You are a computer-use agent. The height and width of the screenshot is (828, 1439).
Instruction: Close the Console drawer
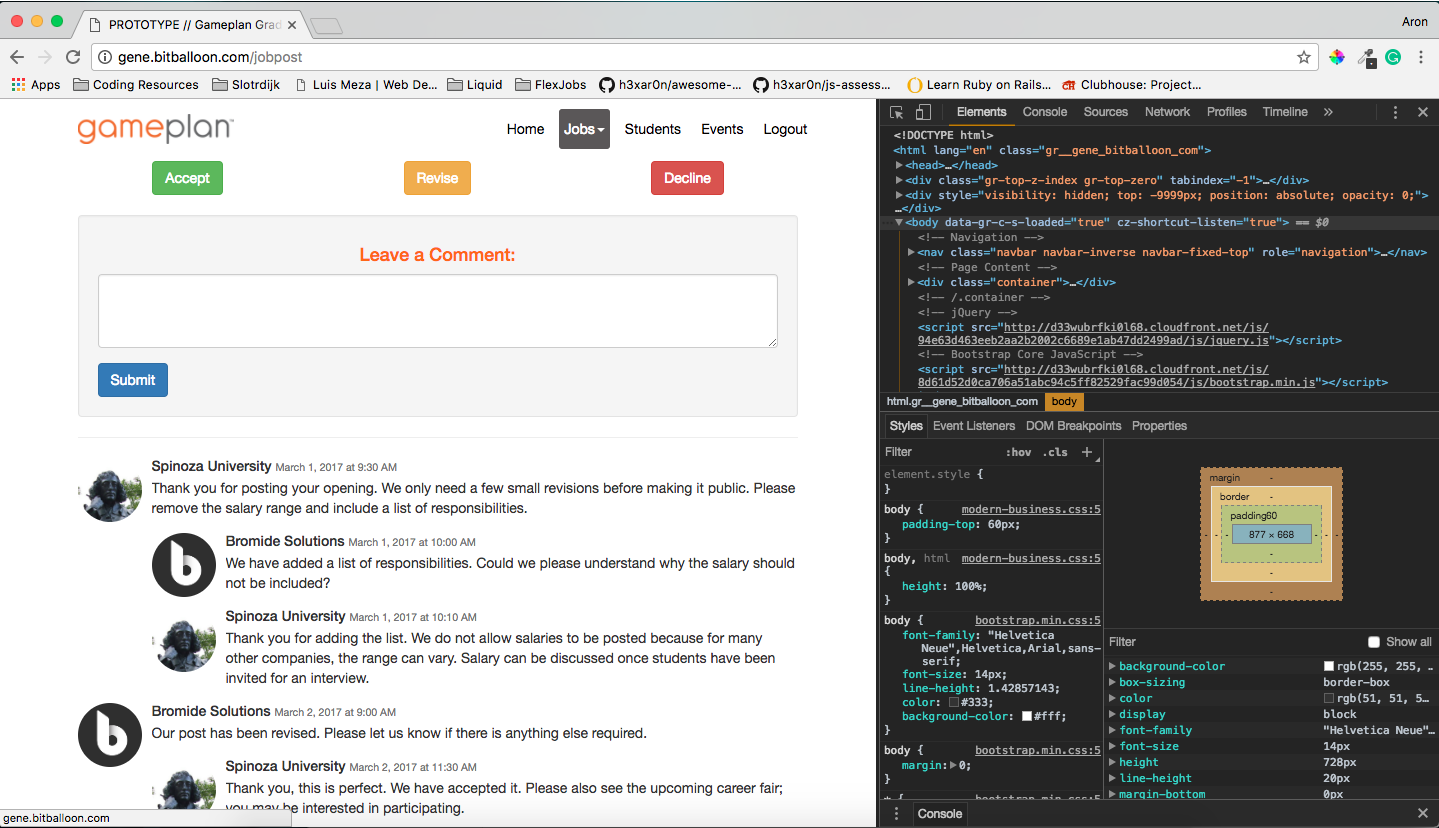coord(1423,814)
